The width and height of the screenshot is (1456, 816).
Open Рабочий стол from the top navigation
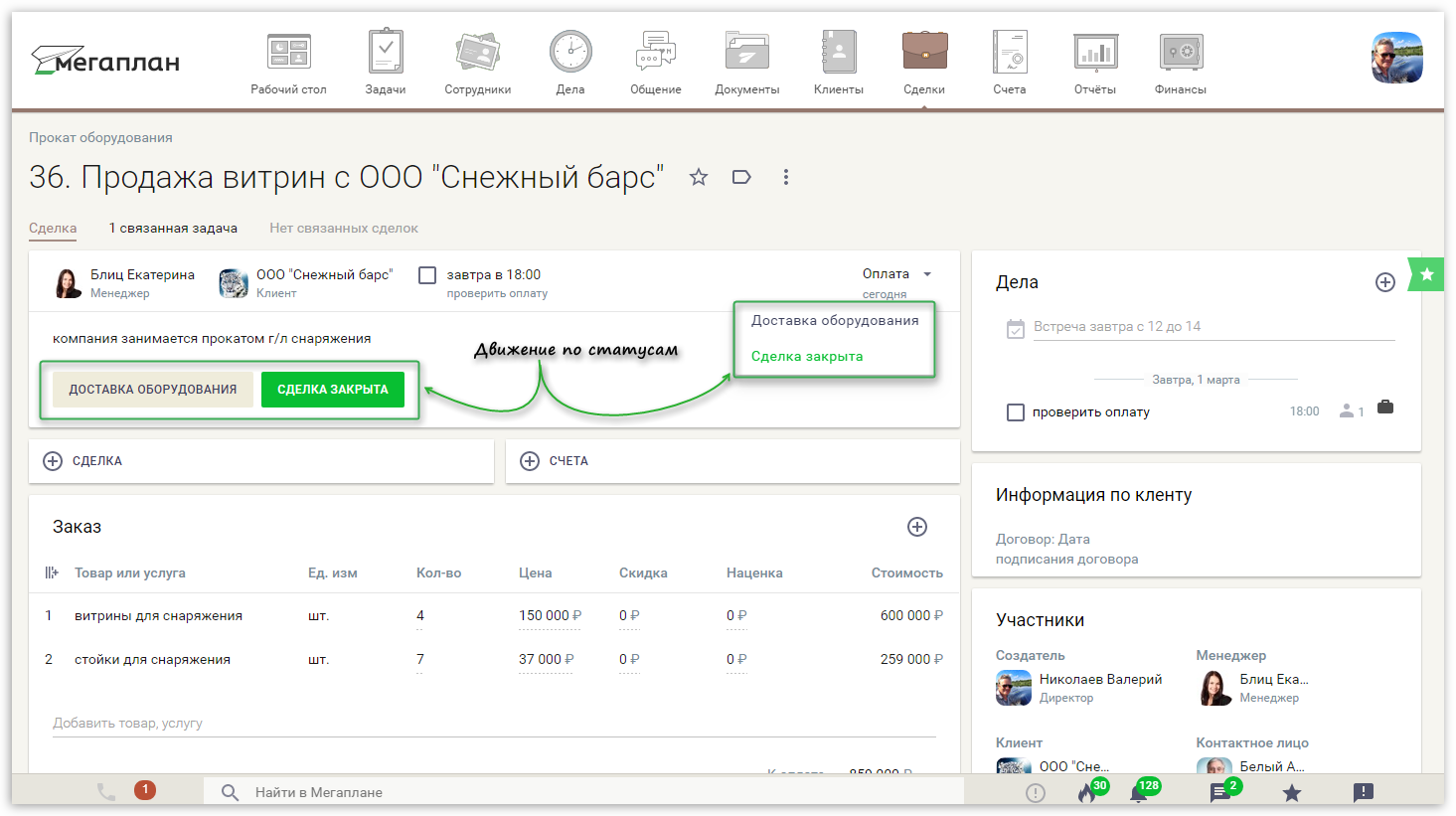[288, 64]
